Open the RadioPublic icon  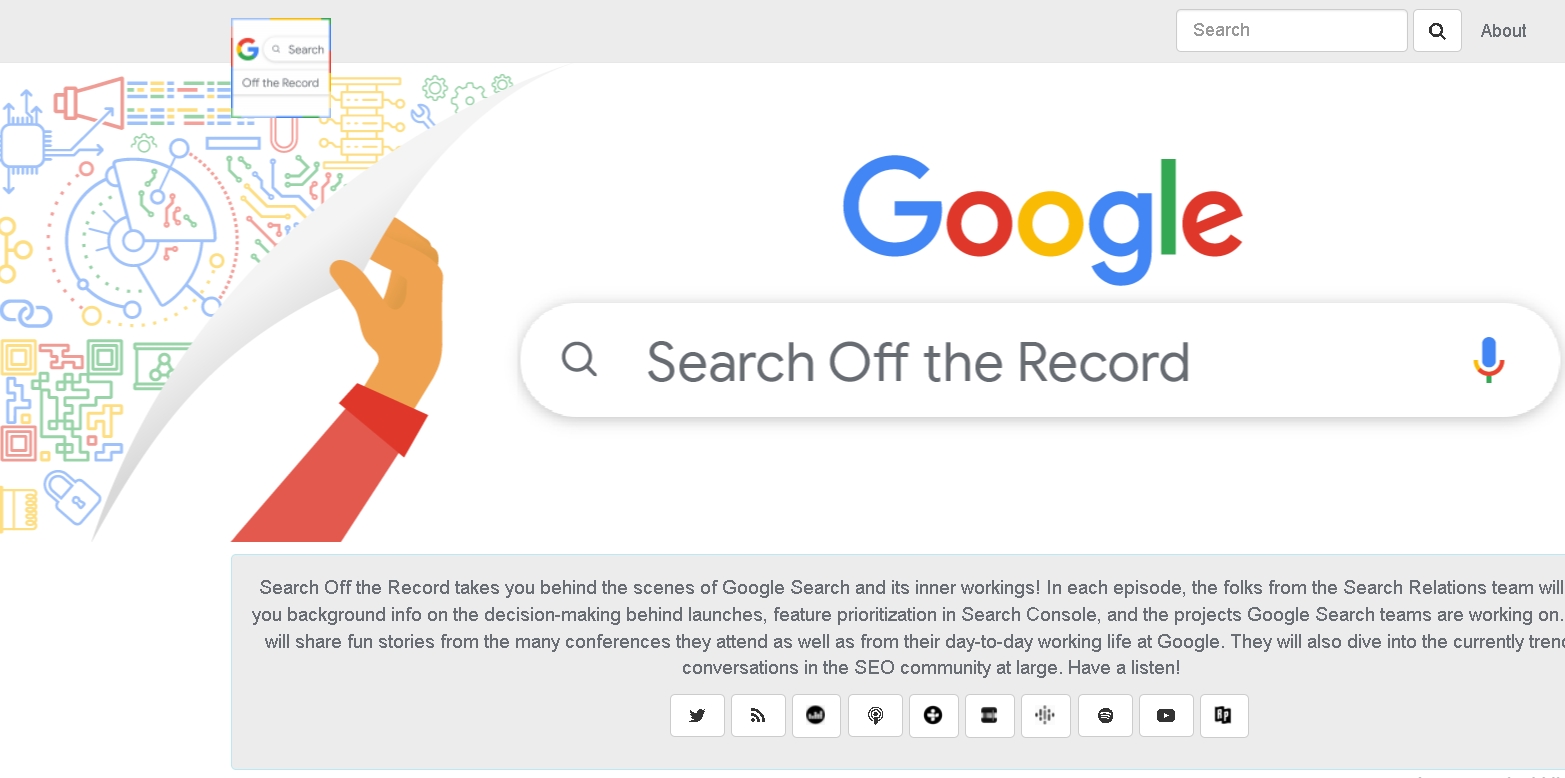[x=1224, y=715]
